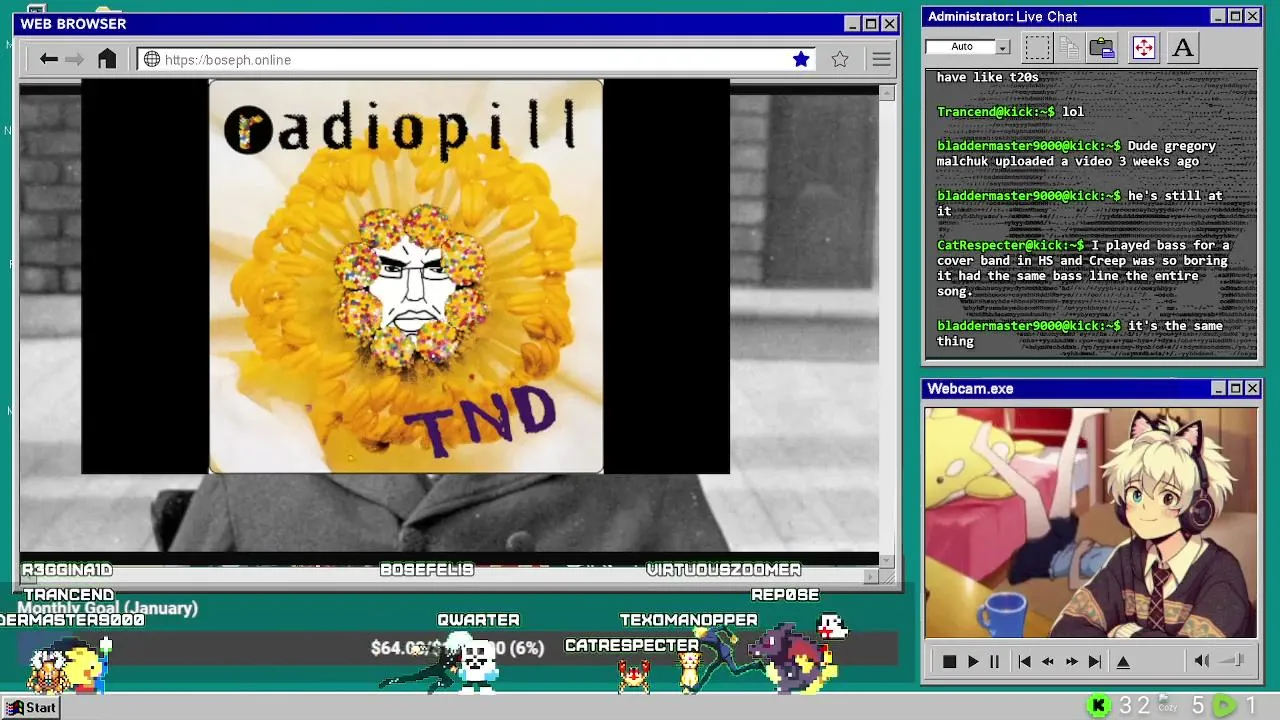Skip to next track in Webcam.exe
The height and width of the screenshot is (720, 1280).
[x=1095, y=661]
